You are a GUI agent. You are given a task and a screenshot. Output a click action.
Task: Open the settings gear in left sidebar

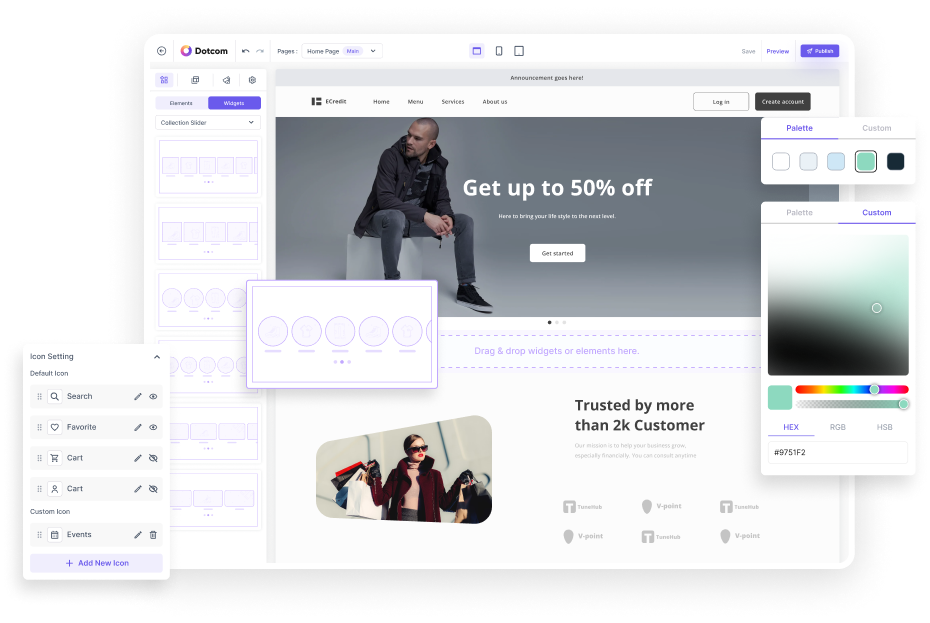252,80
